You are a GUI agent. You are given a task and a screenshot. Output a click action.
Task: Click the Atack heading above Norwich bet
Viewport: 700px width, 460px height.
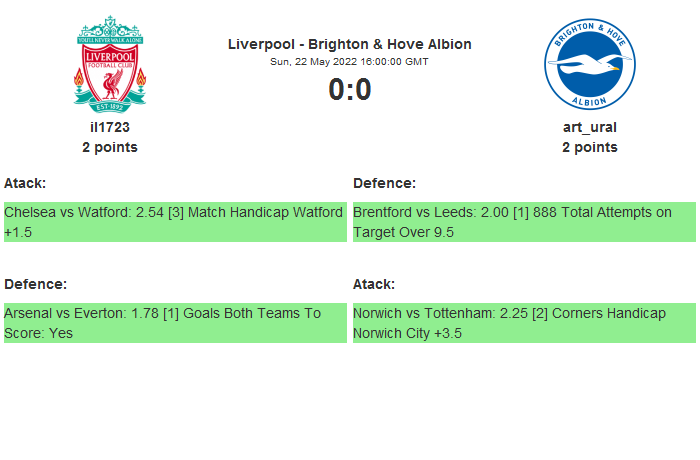(x=374, y=284)
